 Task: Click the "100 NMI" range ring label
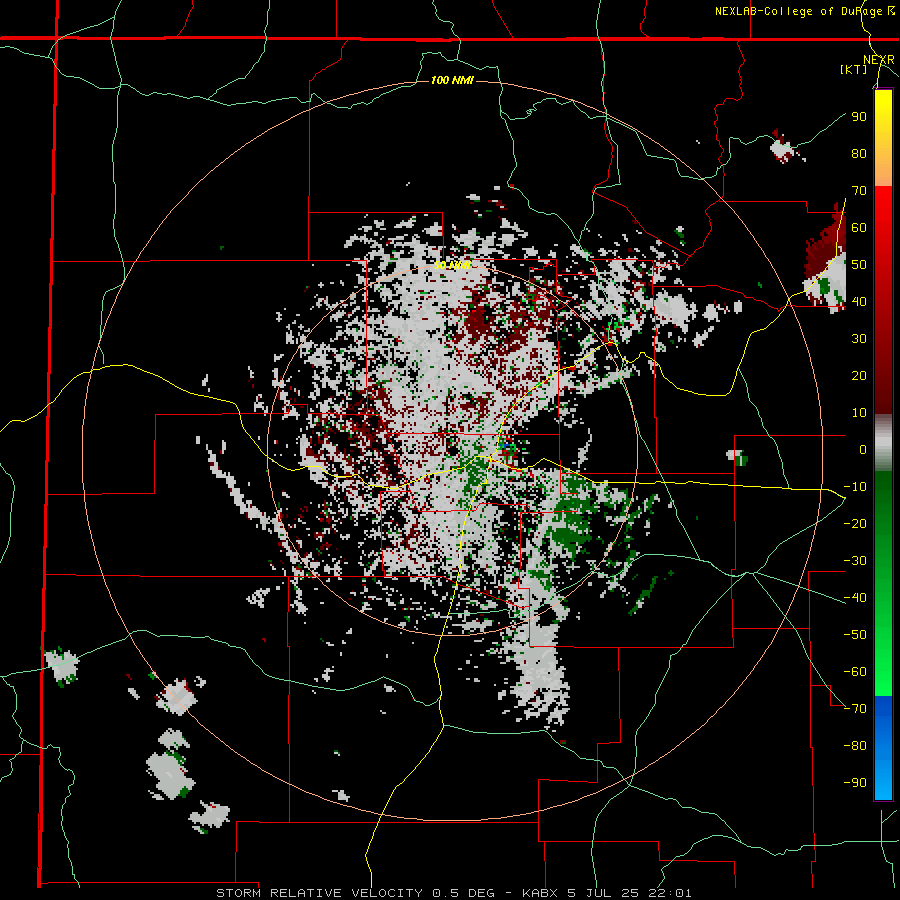(452, 80)
